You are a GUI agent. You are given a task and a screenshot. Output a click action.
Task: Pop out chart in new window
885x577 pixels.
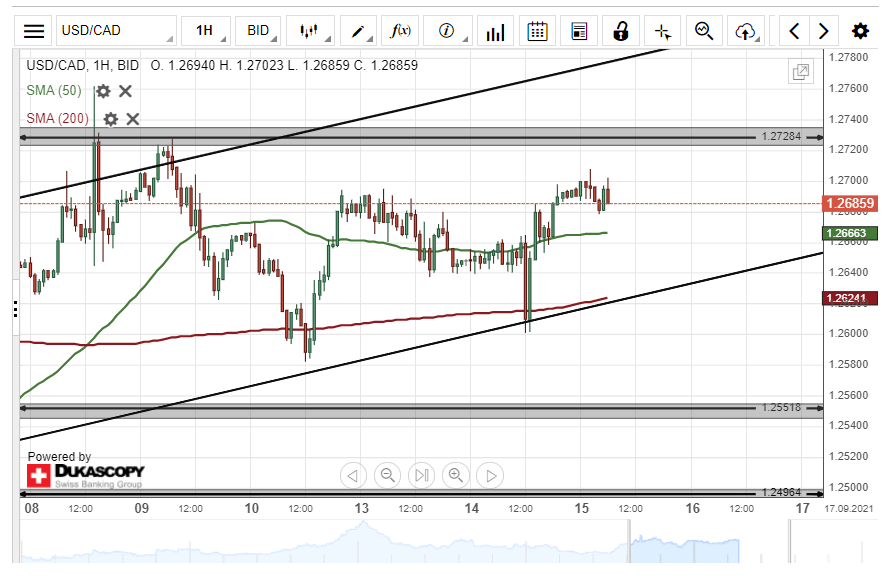click(x=800, y=72)
